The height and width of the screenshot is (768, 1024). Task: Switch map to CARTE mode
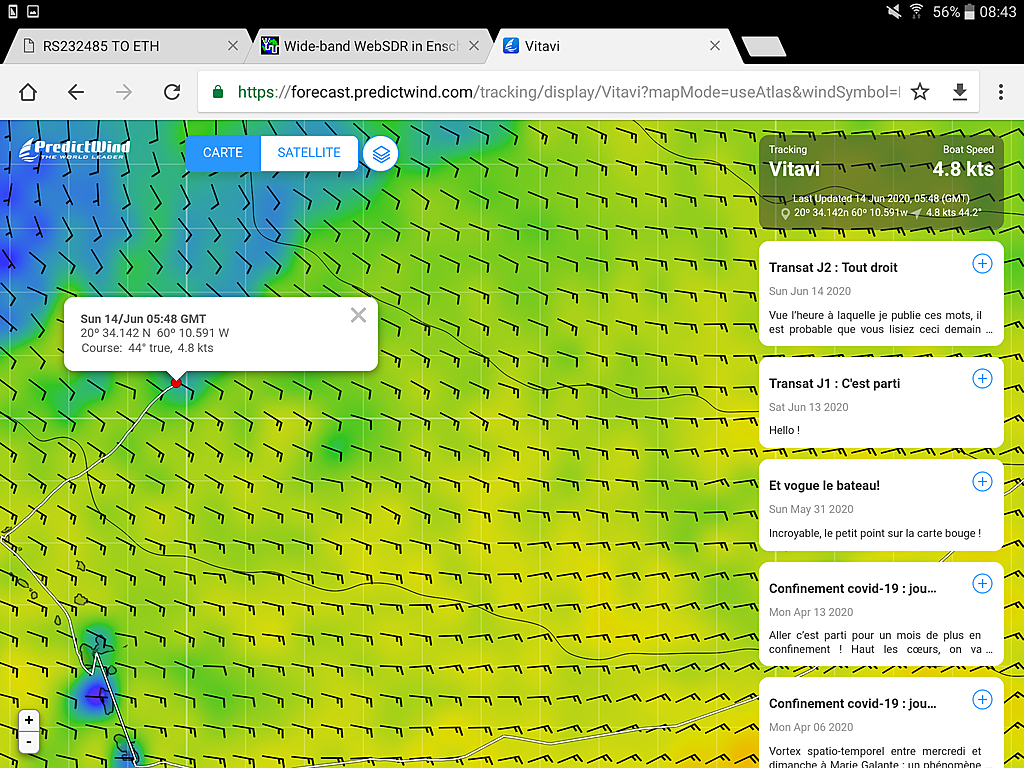pyautogui.click(x=223, y=153)
